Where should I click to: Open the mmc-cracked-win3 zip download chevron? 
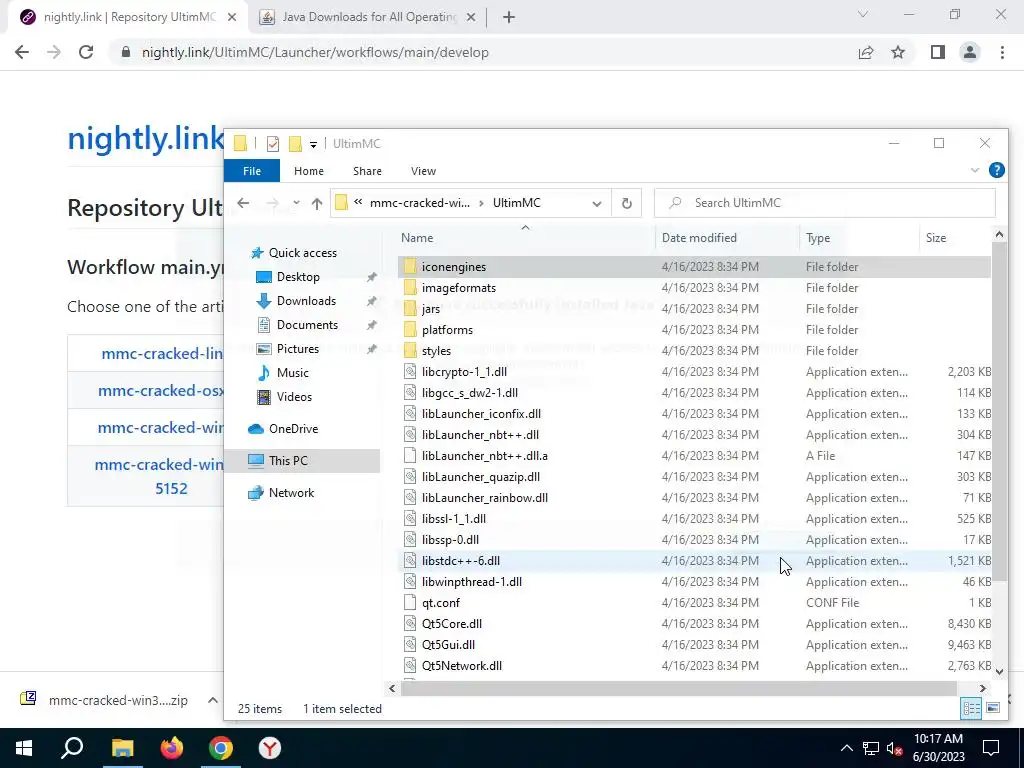click(x=213, y=700)
